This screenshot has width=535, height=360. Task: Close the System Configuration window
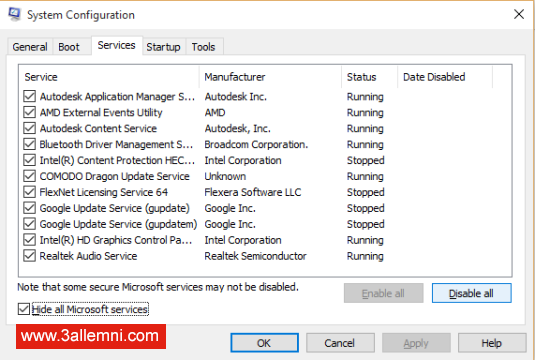click(519, 14)
